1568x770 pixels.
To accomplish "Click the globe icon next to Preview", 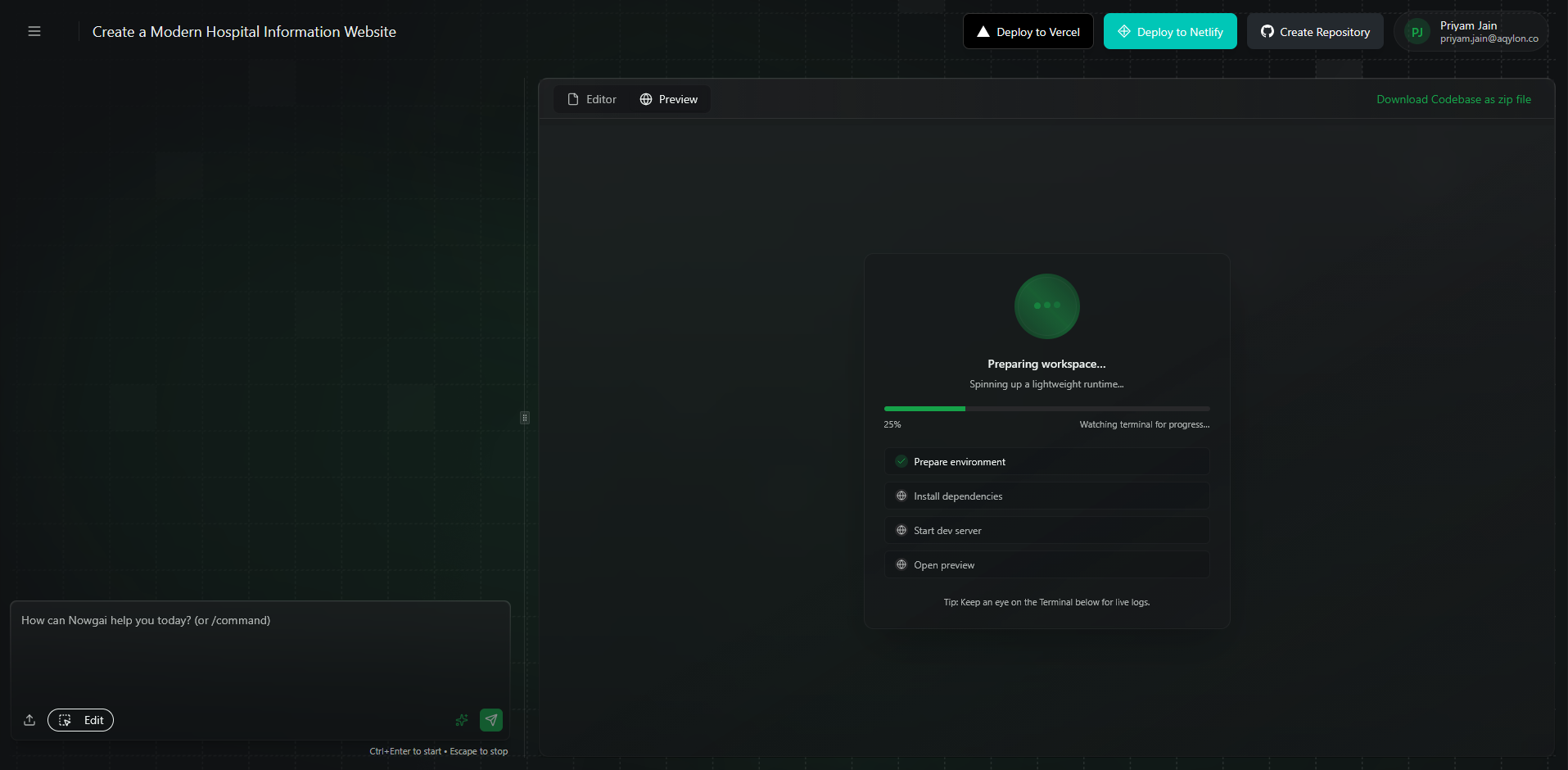I will [x=646, y=98].
